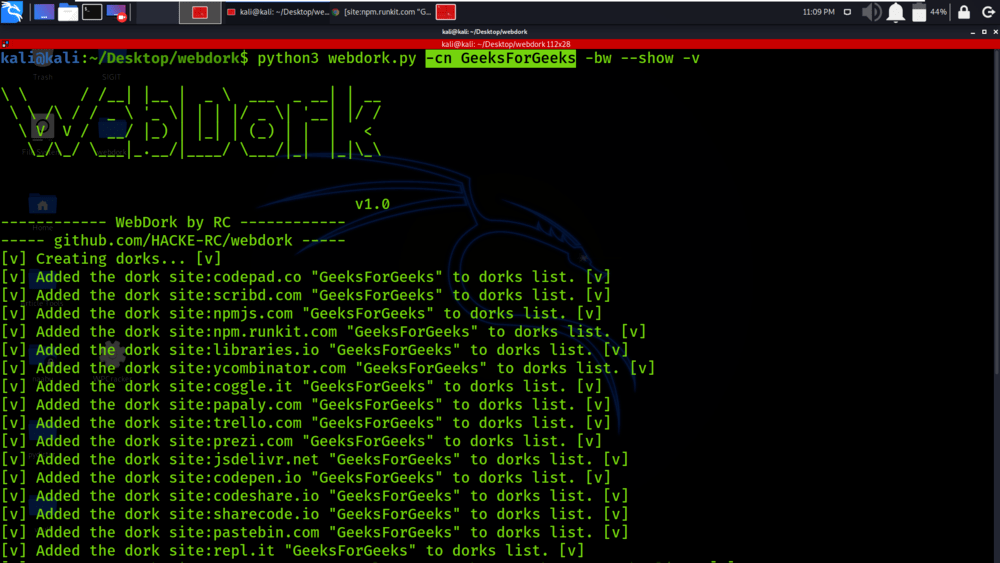Click the 'site:sharecode.io' dork line
This screenshot has width=1000, height=563.
click(314, 514)
